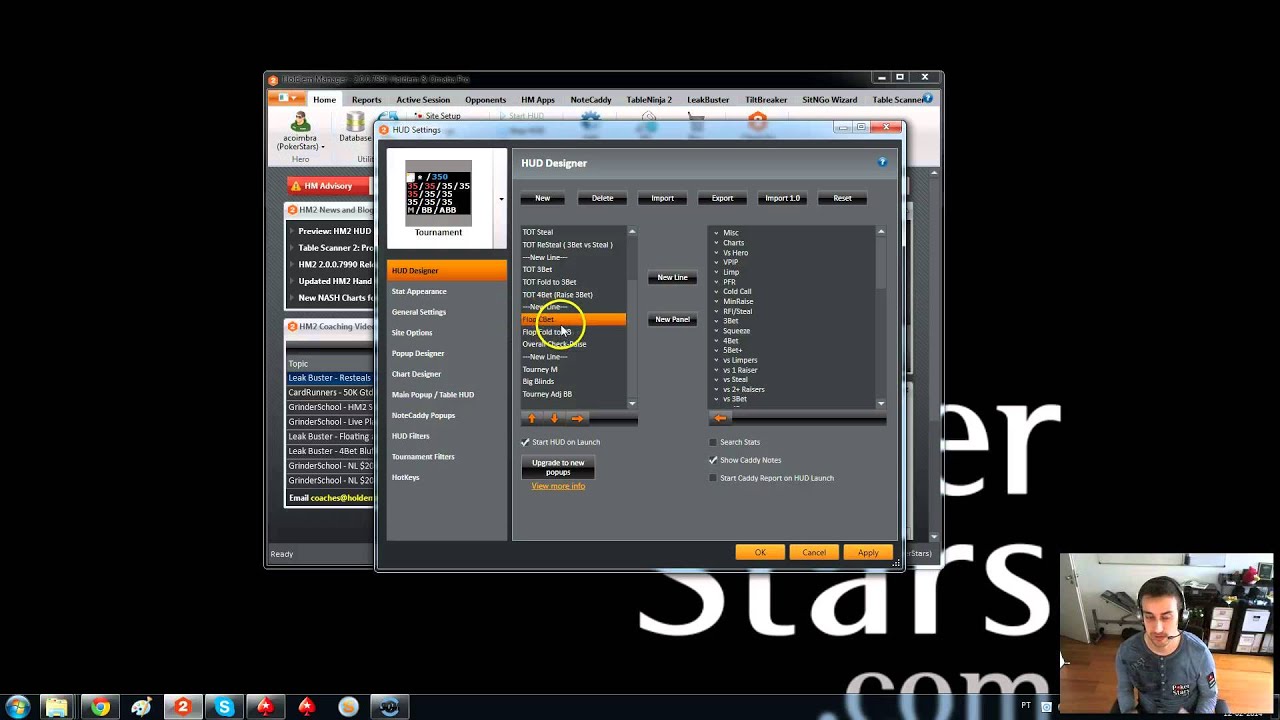1280x720 pixels.
Task: Open the Windows Start button
Action: 17,707
